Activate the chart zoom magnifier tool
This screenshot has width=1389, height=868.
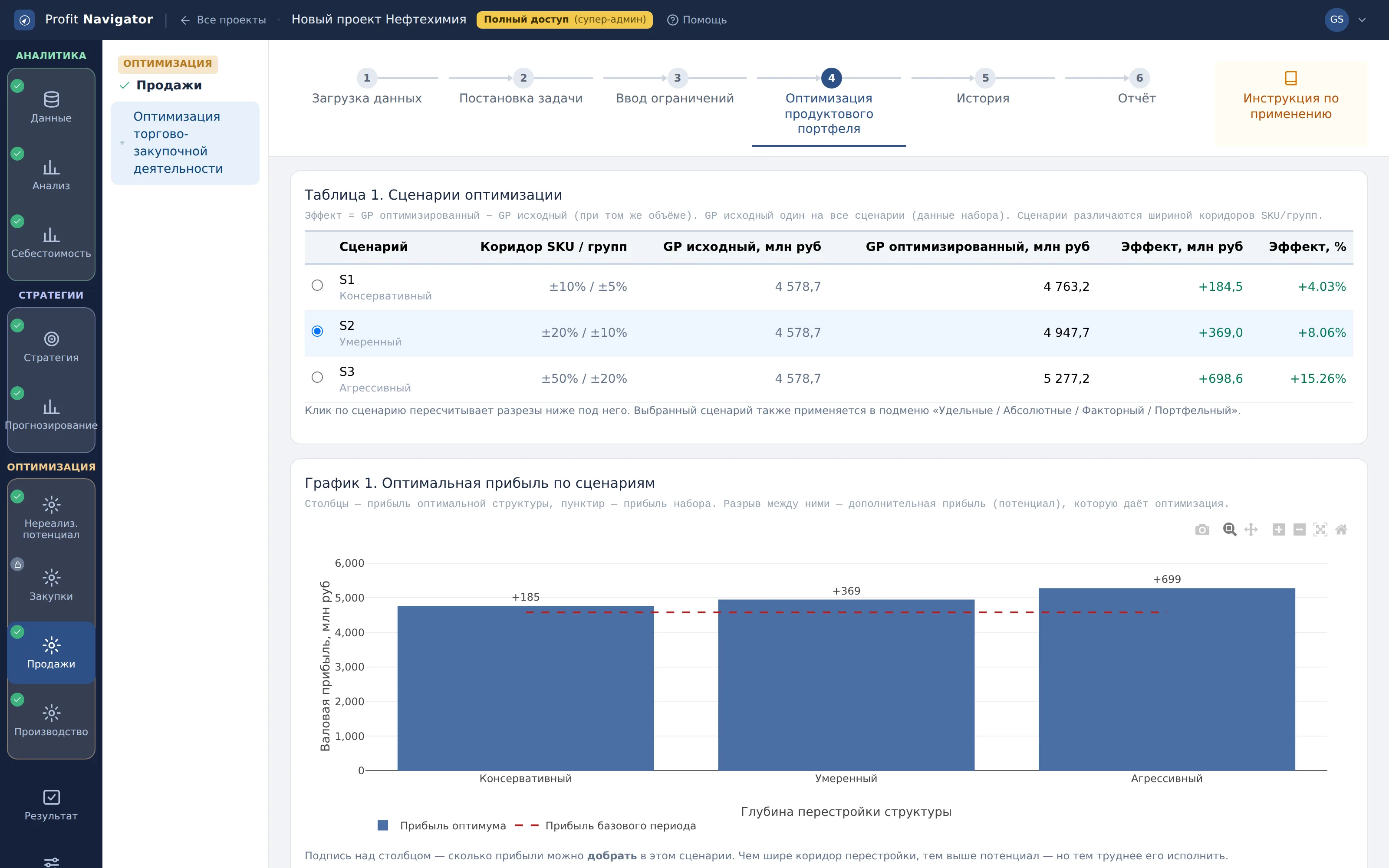[x=1229, y=529]
